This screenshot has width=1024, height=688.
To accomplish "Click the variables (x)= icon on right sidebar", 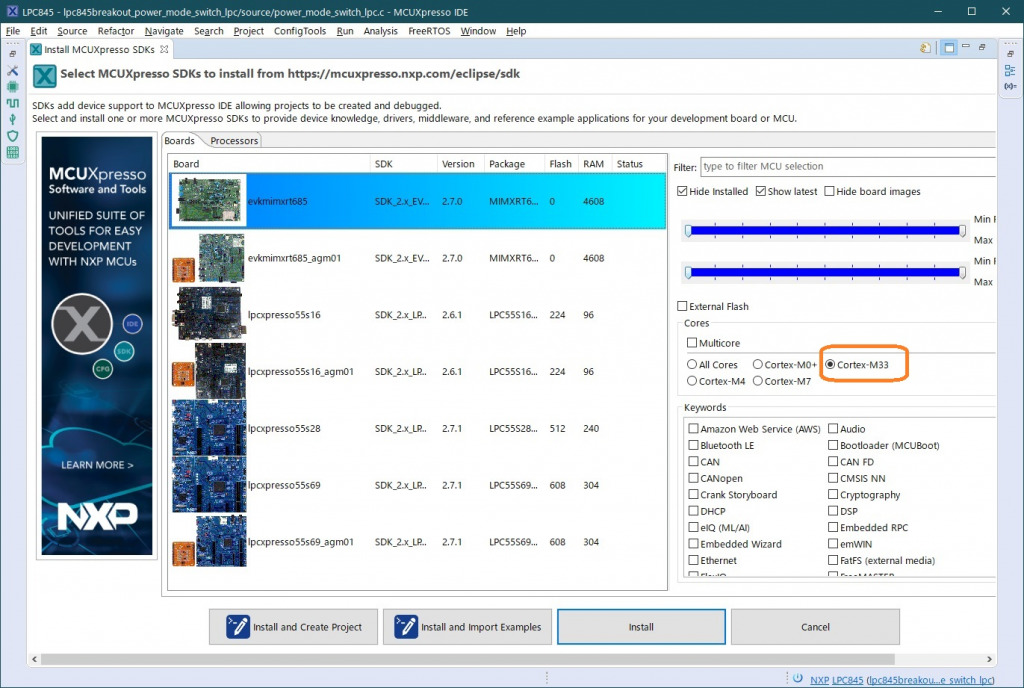I will (1009, 87).
